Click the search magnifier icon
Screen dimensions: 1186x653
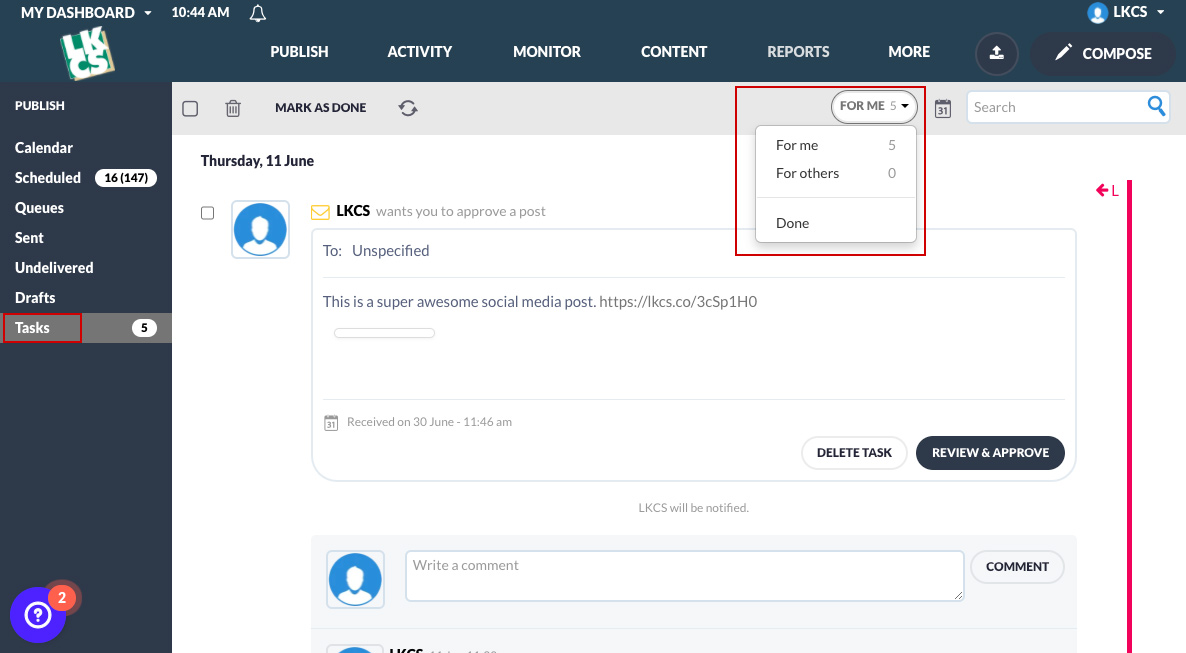[x=1156, y=107]
